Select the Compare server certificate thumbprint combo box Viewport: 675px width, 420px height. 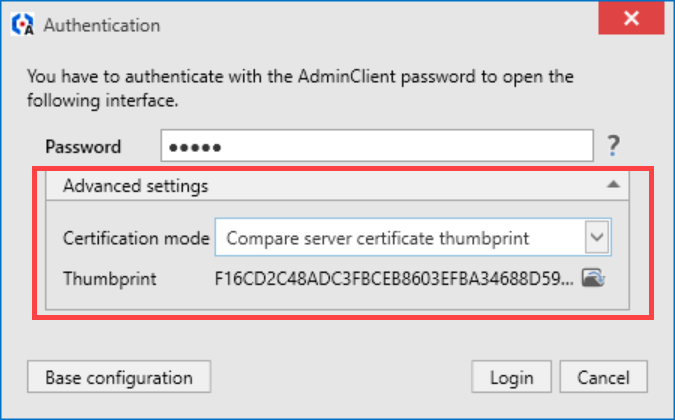tap(413, 237)
